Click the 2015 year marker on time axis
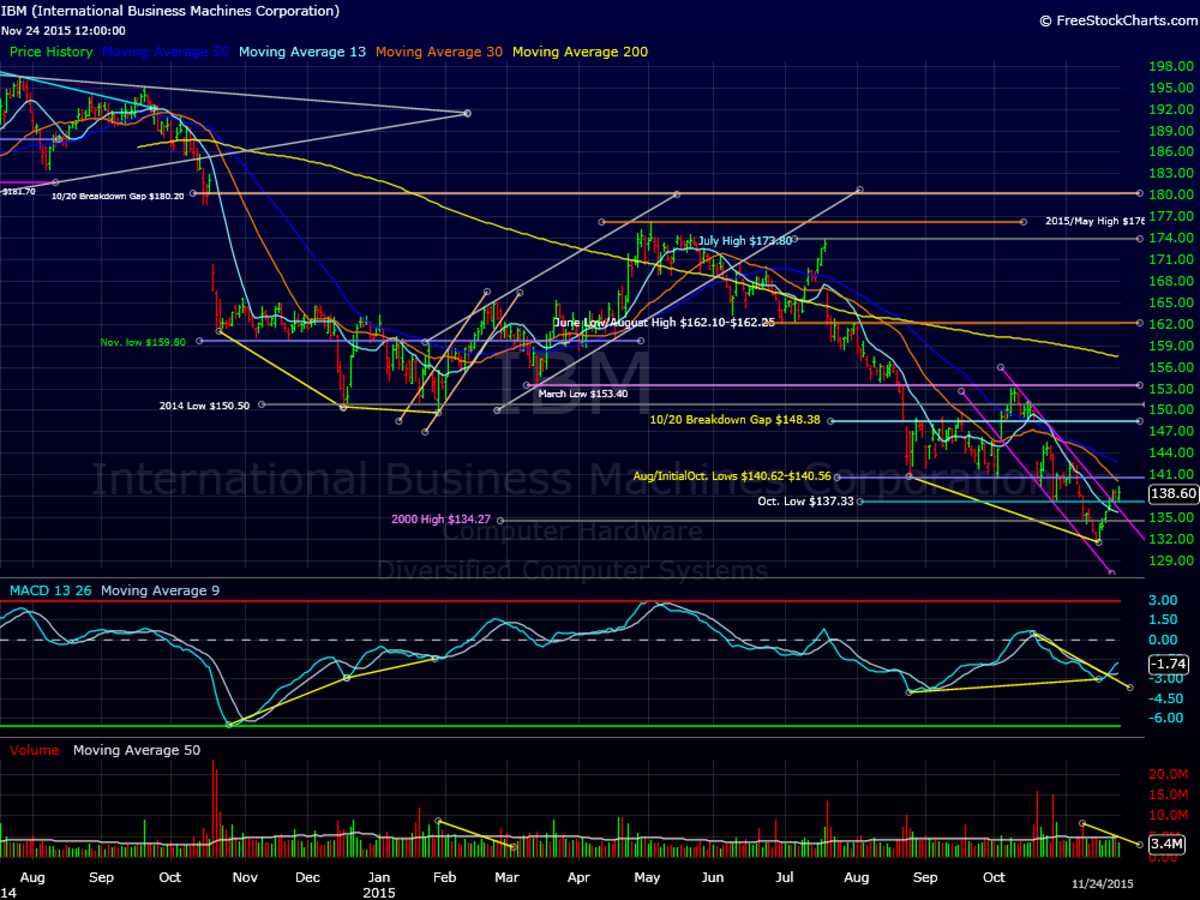The height and width of the screenshot is (900, 1200). 380,892
